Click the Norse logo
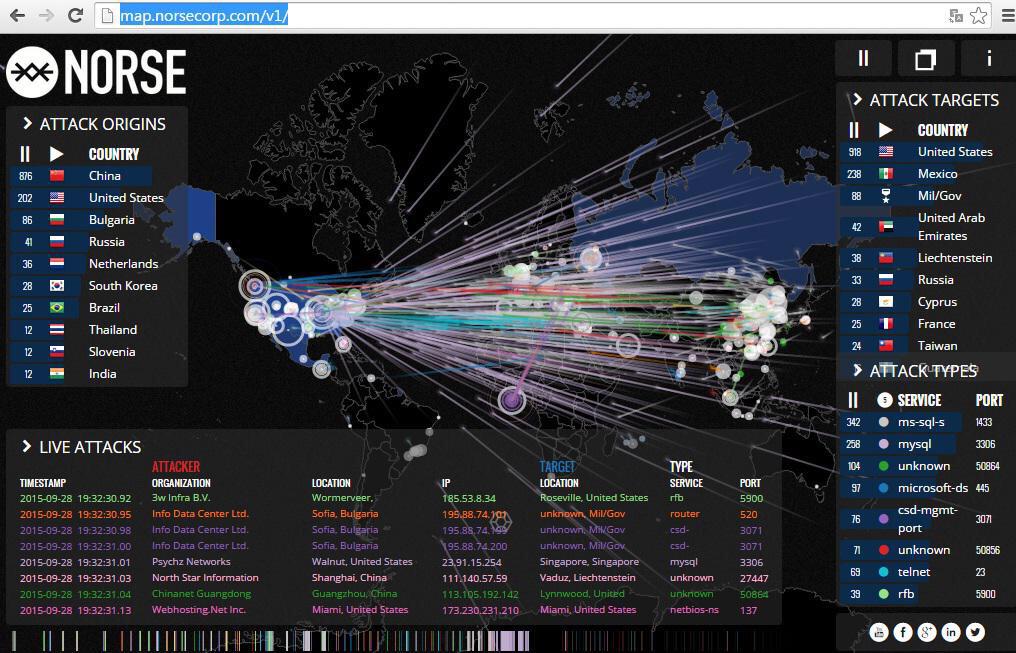The width and height of the screenshot is (1016, 653). (96, 72)
